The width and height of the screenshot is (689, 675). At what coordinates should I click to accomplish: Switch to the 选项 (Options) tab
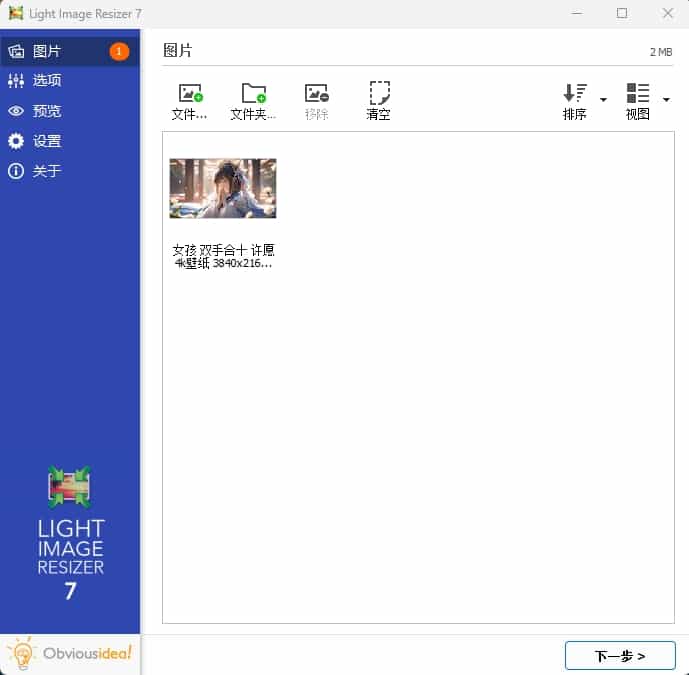(47, 81)
